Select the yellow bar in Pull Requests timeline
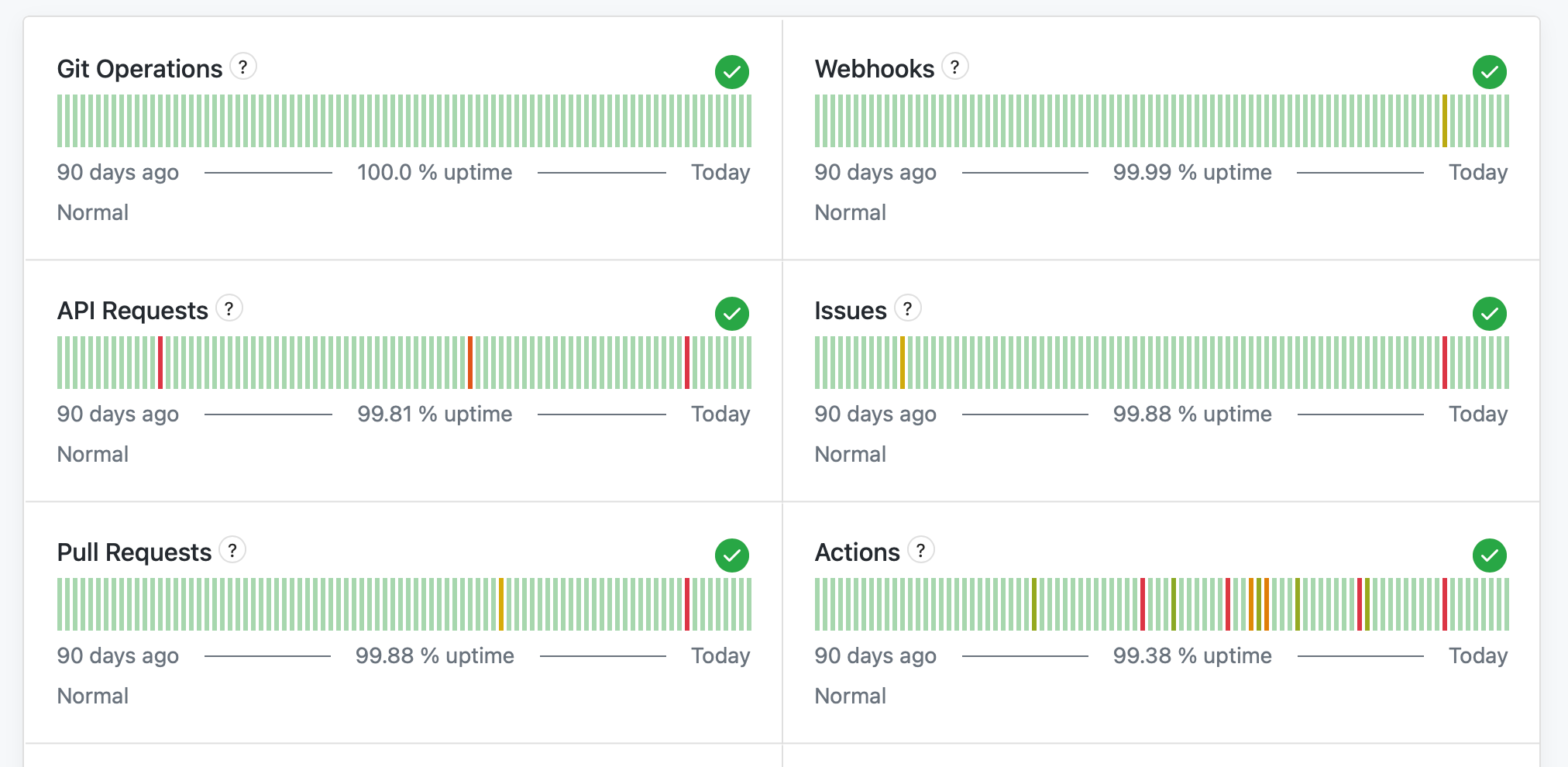Screen dimensions: 1568x767 [501, 604]
